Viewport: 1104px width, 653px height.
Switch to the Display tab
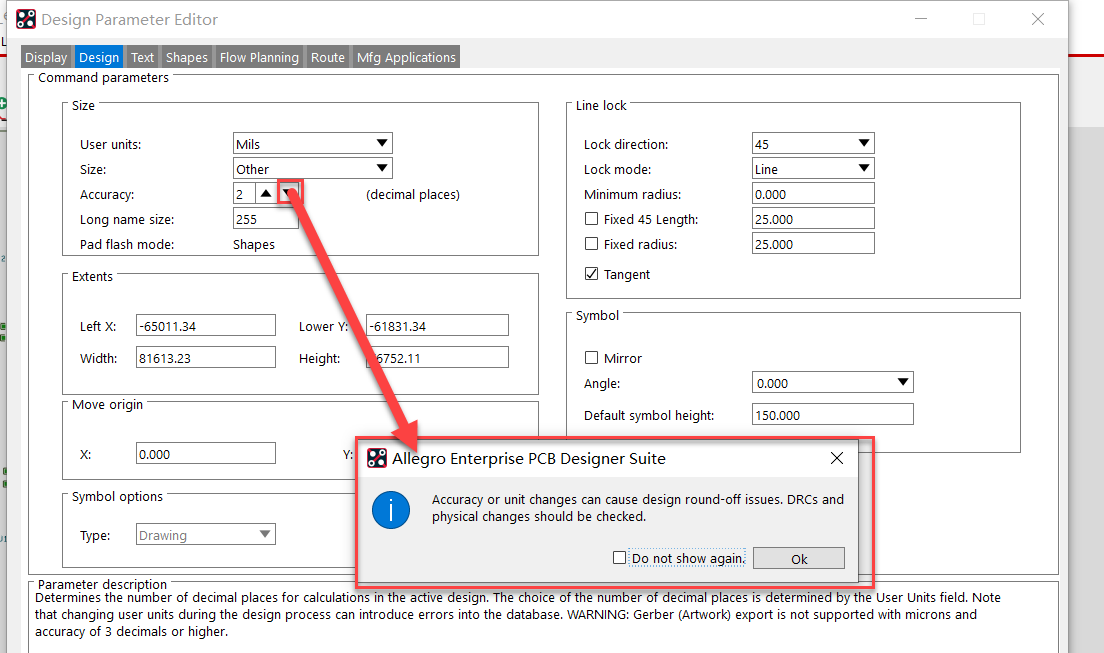coord(46,58)
